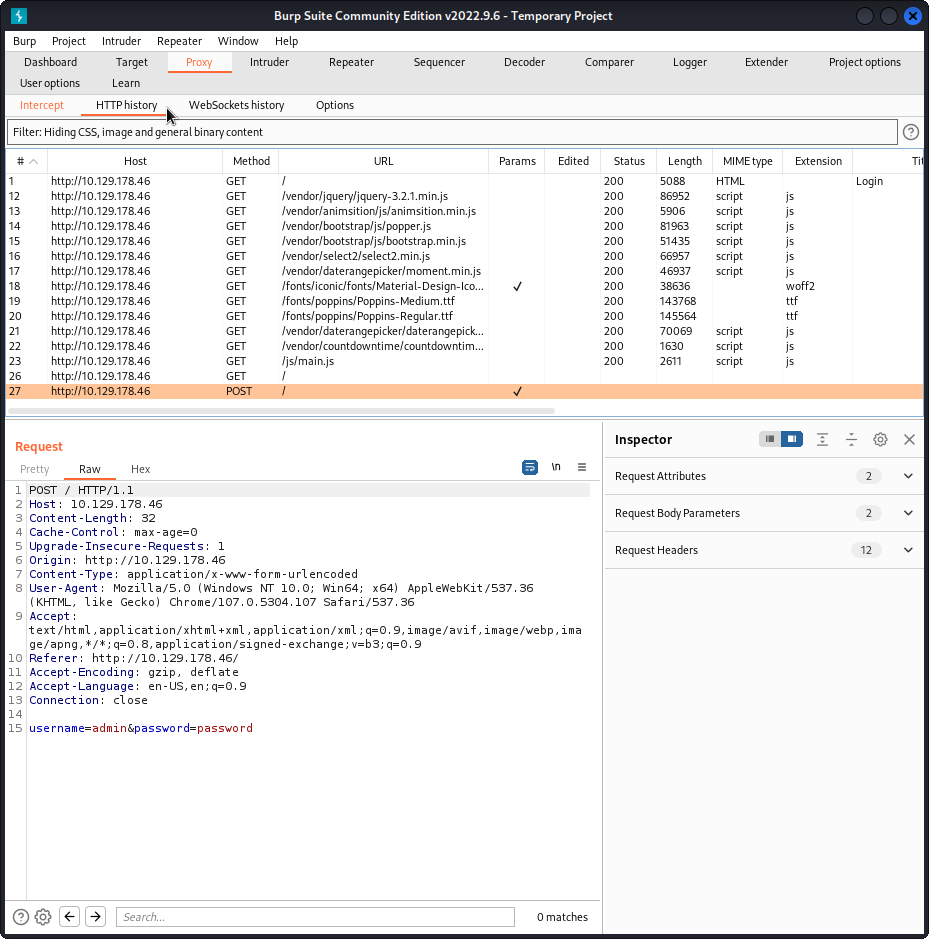Toggle the \n non-printable characters display
The width and height of the screenshot is (929, 939).
556,467
